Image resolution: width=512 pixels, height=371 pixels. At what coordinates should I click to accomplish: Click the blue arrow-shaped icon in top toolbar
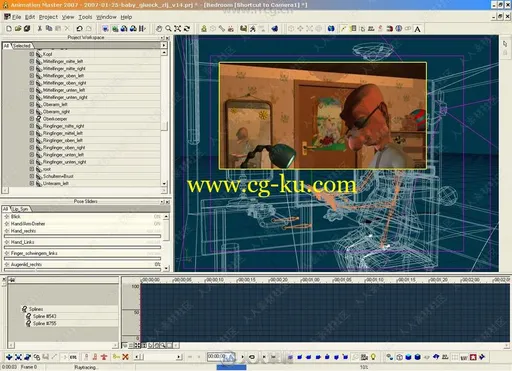tap(275, 29)
